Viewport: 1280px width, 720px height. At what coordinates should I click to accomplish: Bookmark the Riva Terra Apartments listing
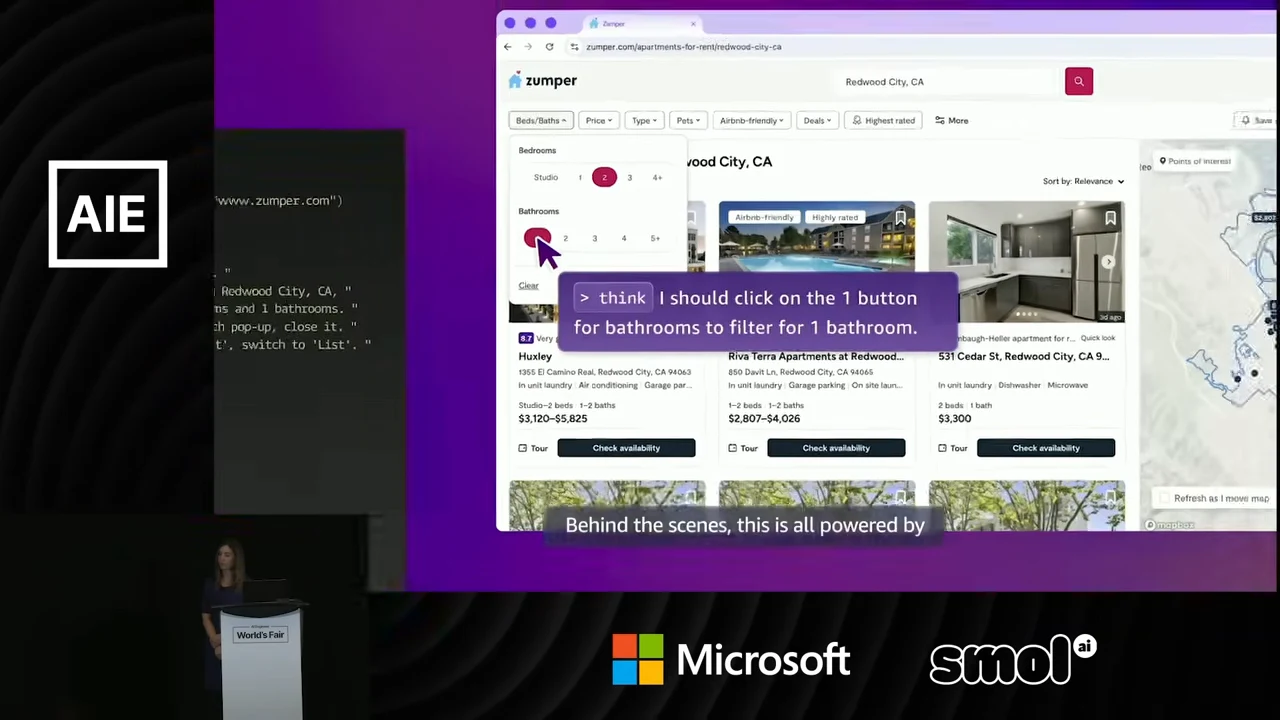(900, 218)
